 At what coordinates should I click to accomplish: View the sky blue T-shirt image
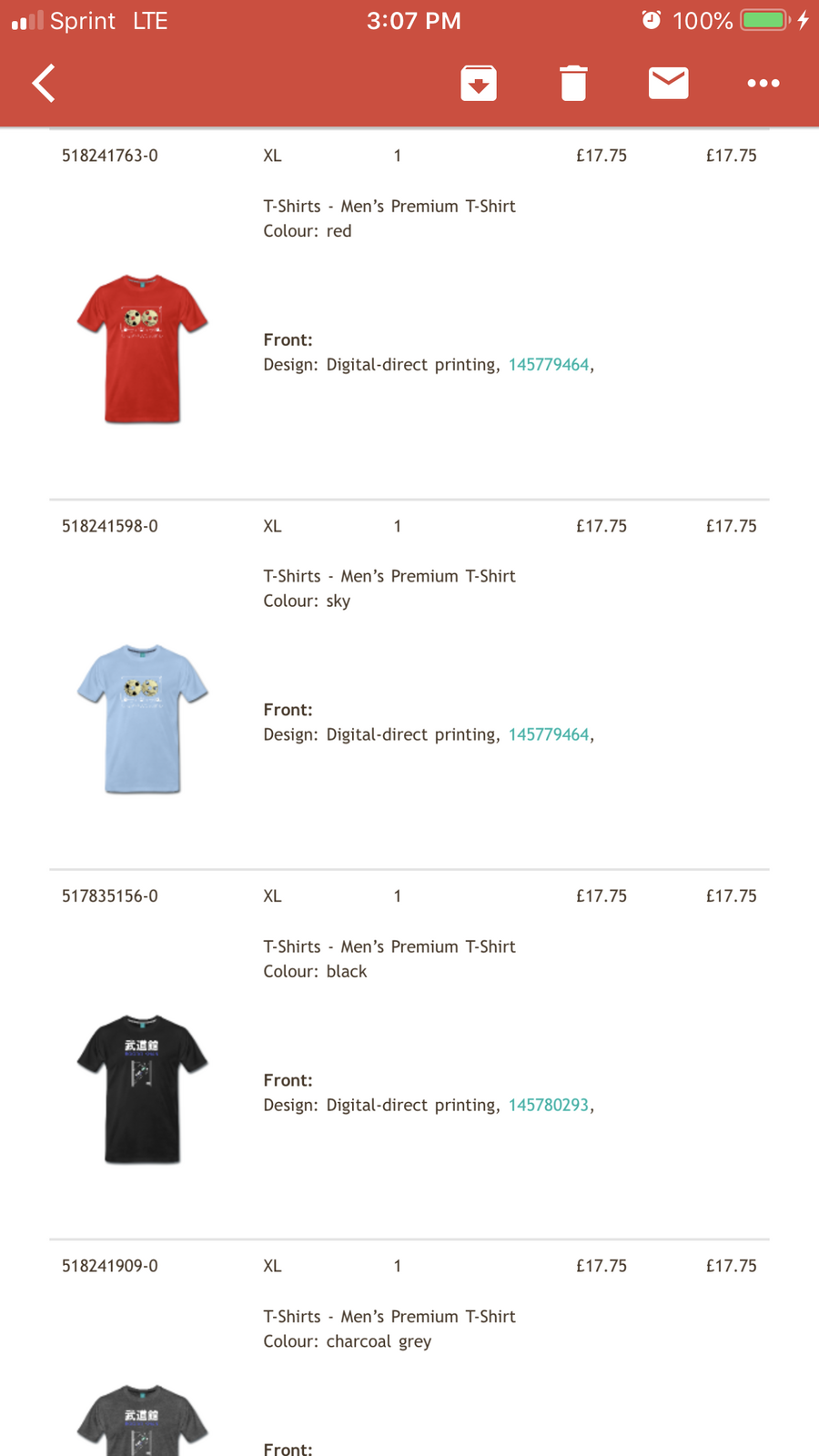(x=143, y=719)
